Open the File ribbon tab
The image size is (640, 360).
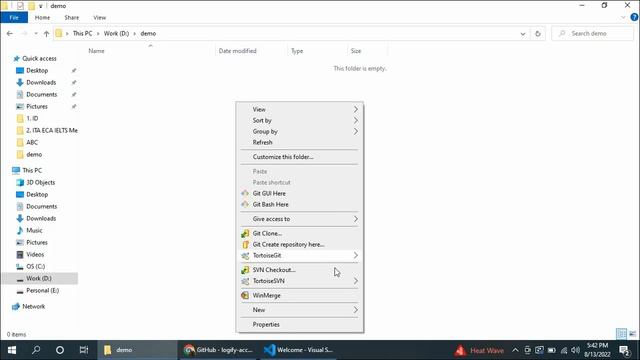click(x=14, y=18)
